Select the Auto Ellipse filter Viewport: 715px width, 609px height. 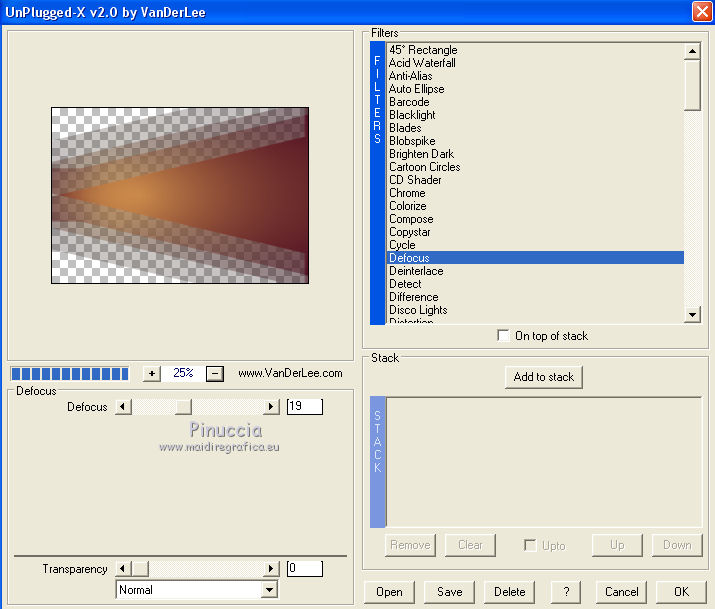[535, 89]
